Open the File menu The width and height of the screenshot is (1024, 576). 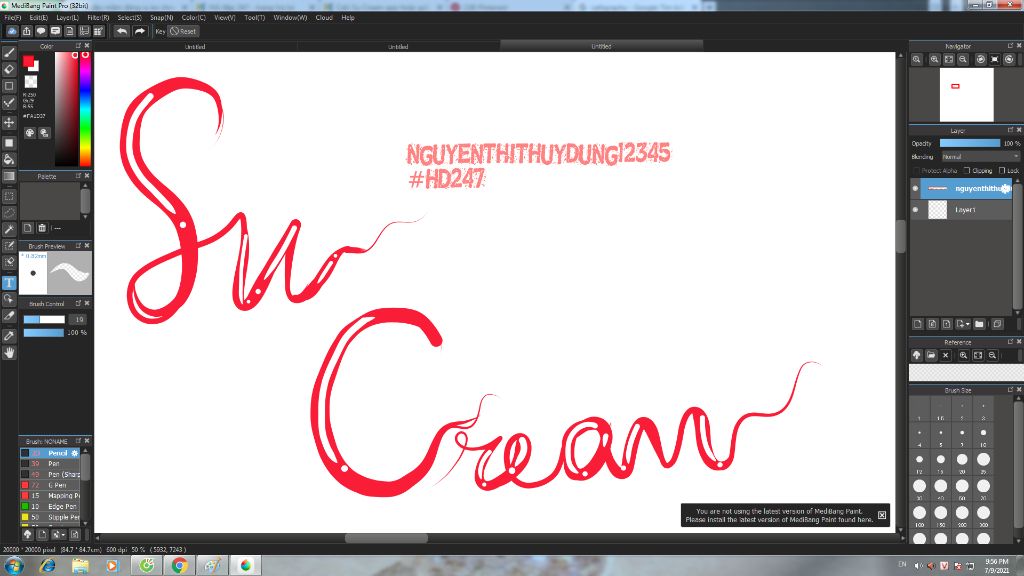(x=12, y=18)
